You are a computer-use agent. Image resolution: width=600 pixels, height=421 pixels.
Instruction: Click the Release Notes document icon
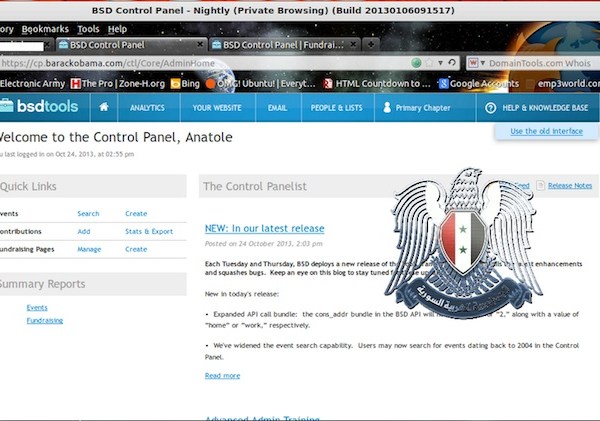tap(541, 185)
